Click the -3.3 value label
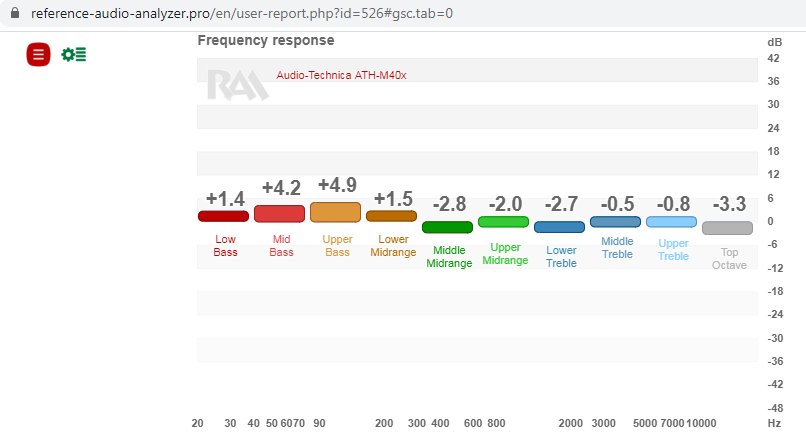Viewport: 806px width, 448px height. (729, 204)
